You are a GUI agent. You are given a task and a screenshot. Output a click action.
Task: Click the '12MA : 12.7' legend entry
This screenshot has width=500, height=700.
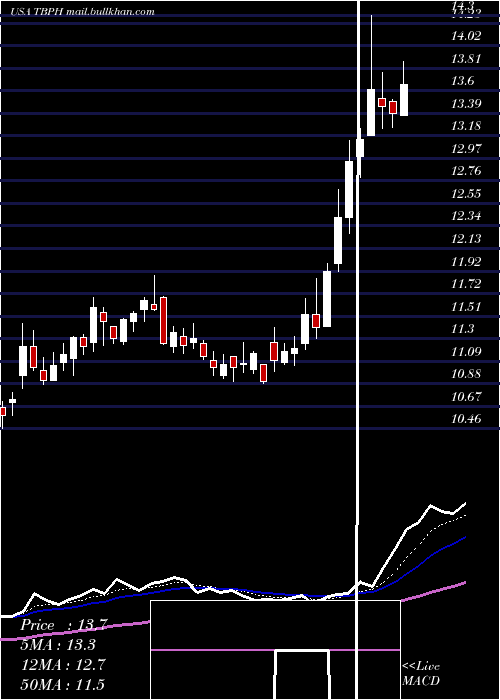pos(63,665)
